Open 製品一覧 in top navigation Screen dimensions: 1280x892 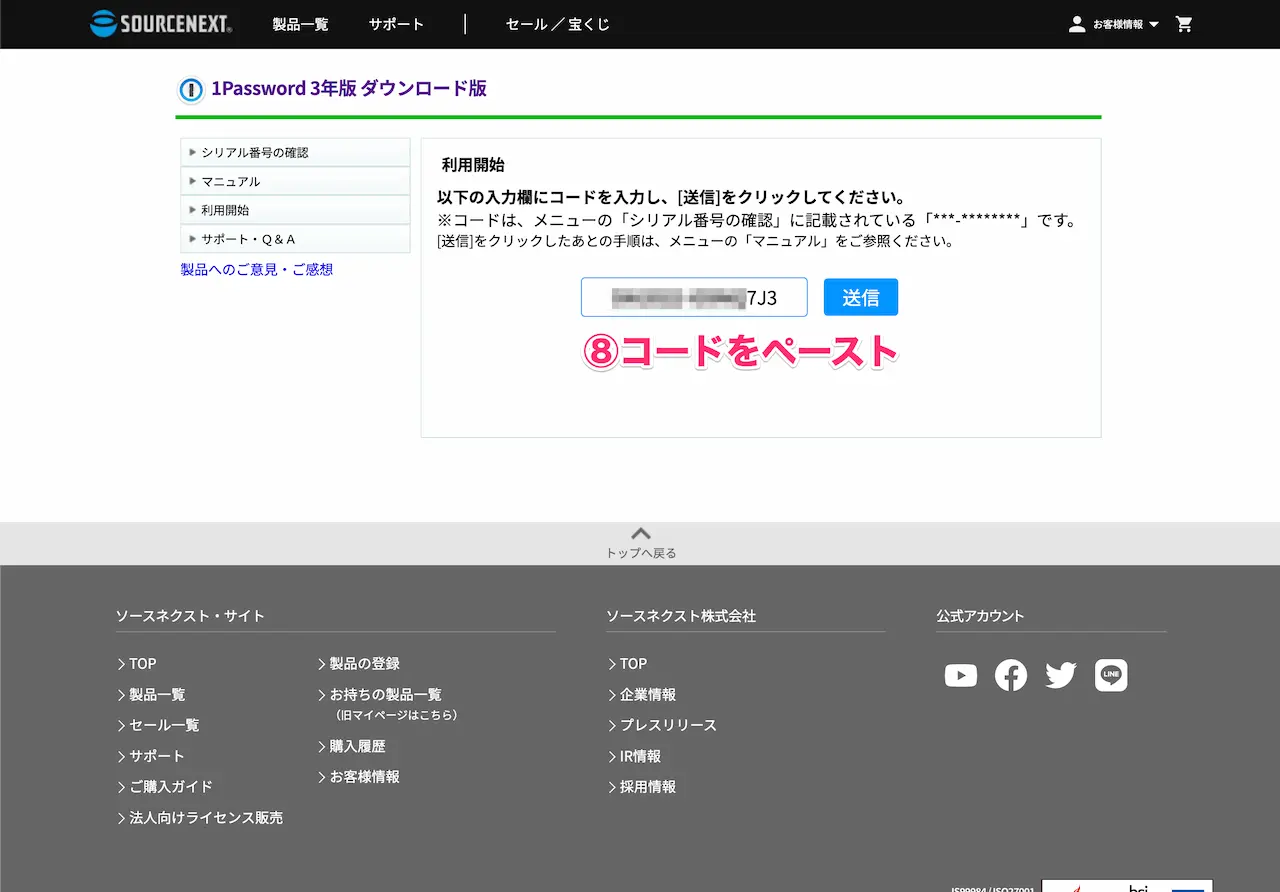tap(300, 24)
